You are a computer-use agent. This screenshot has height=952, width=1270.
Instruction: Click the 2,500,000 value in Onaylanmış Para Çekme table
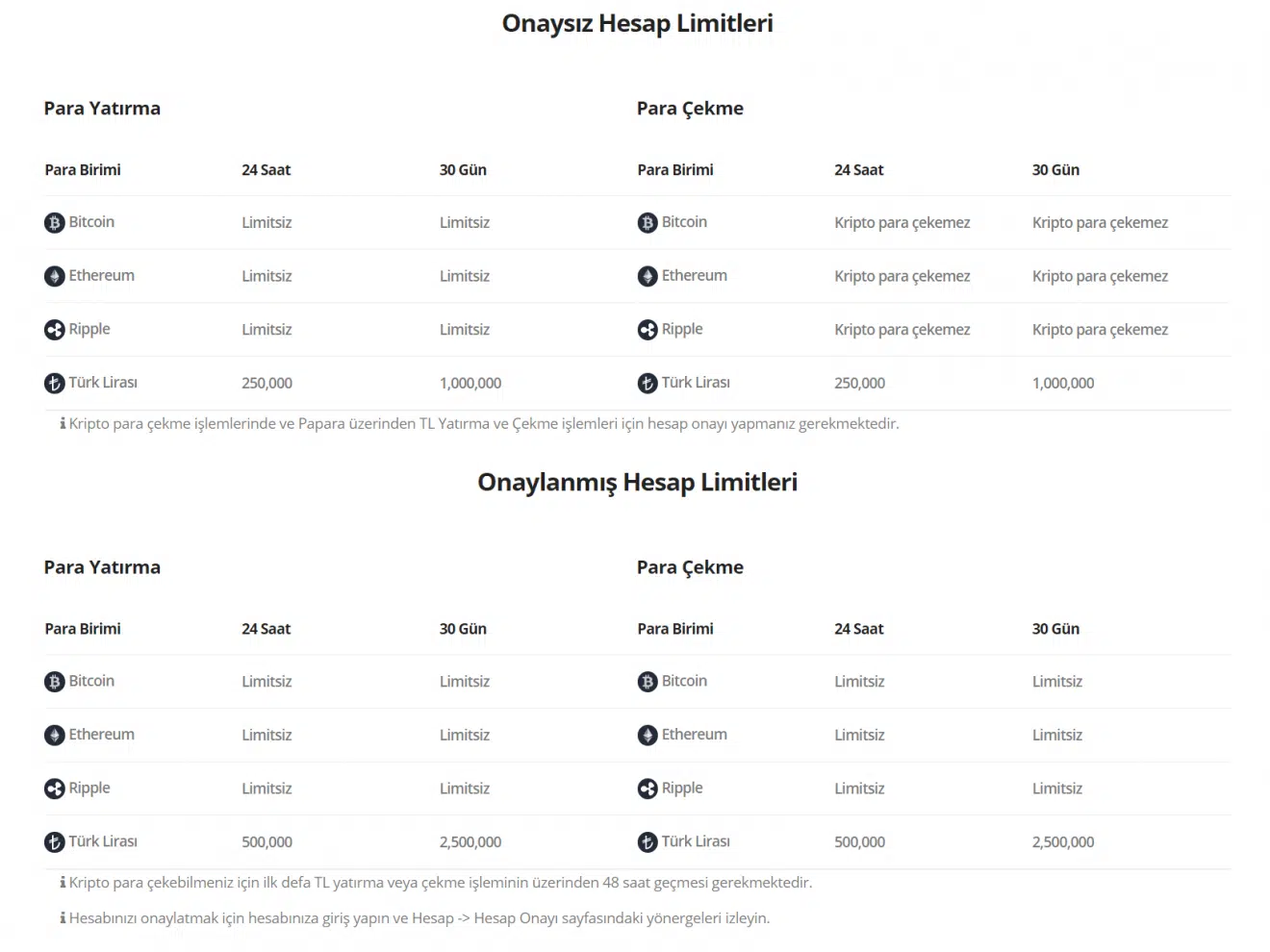tap(1062, 841)
